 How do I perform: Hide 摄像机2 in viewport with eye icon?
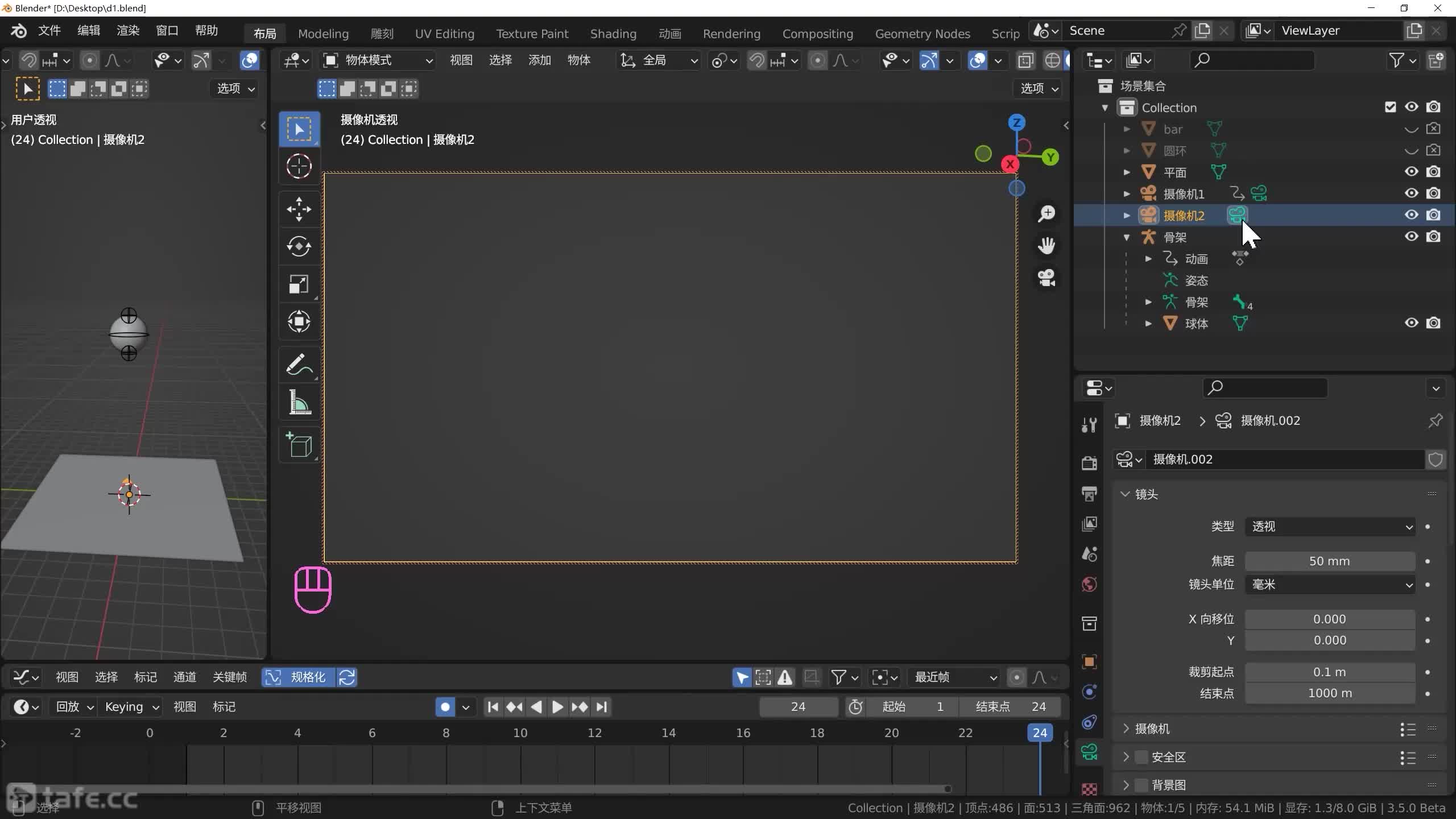point(1411,215)
